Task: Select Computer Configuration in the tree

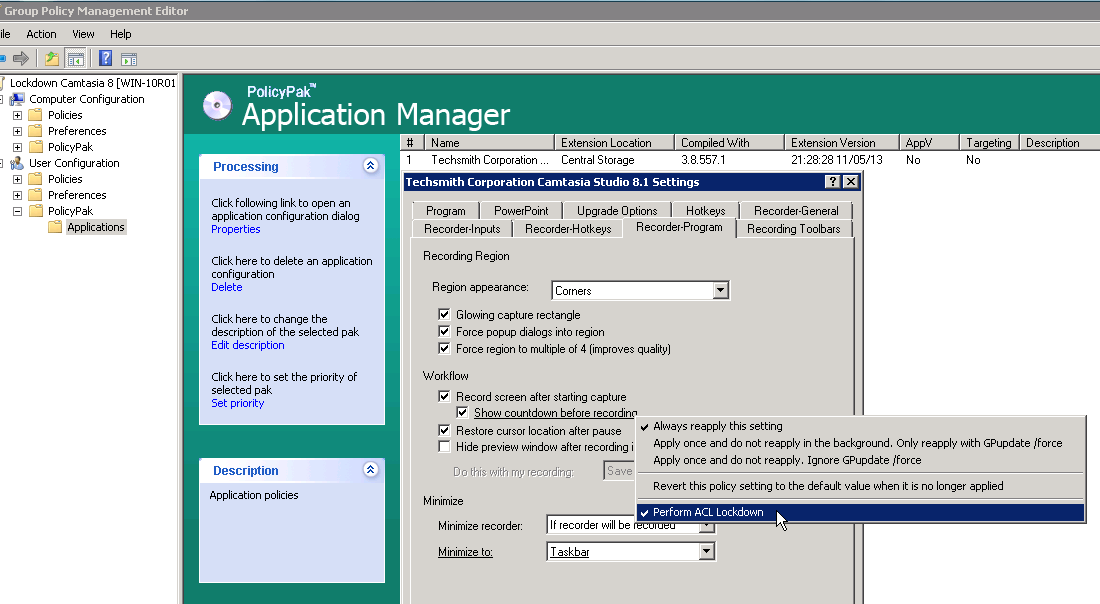Action: (x=87, y=99)
